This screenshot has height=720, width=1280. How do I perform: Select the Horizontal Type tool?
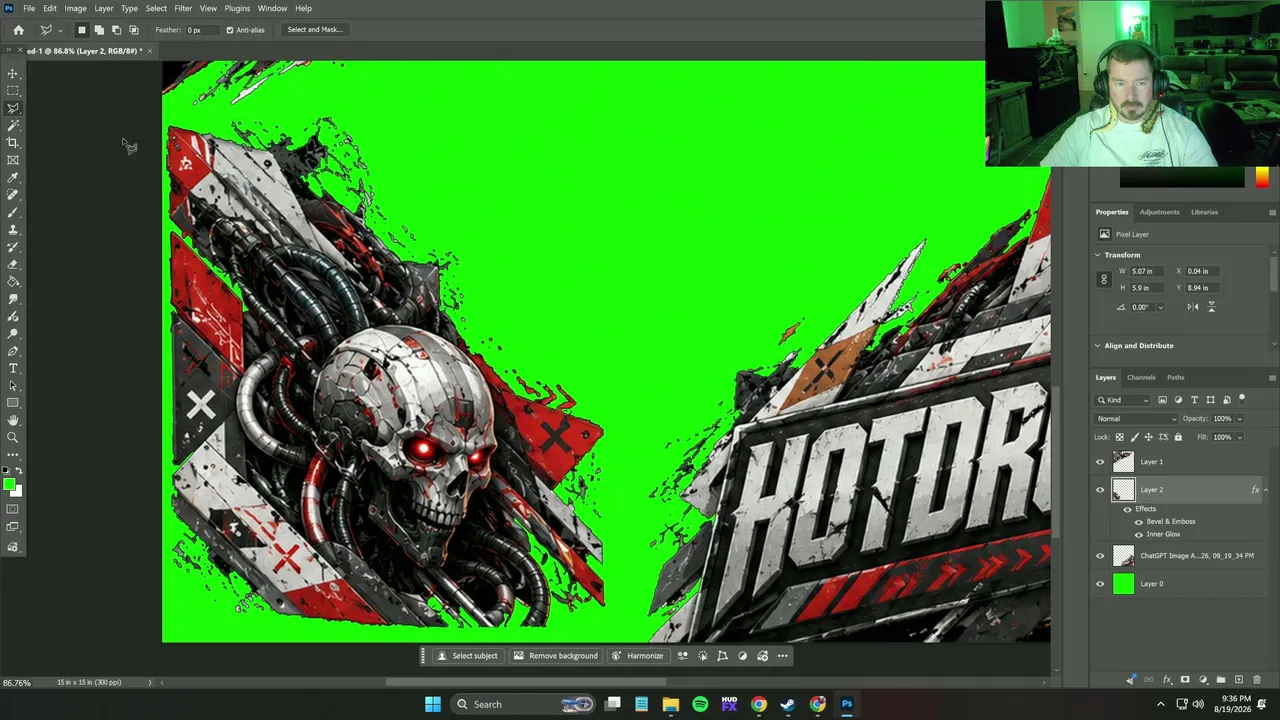(x=13, y=368)
